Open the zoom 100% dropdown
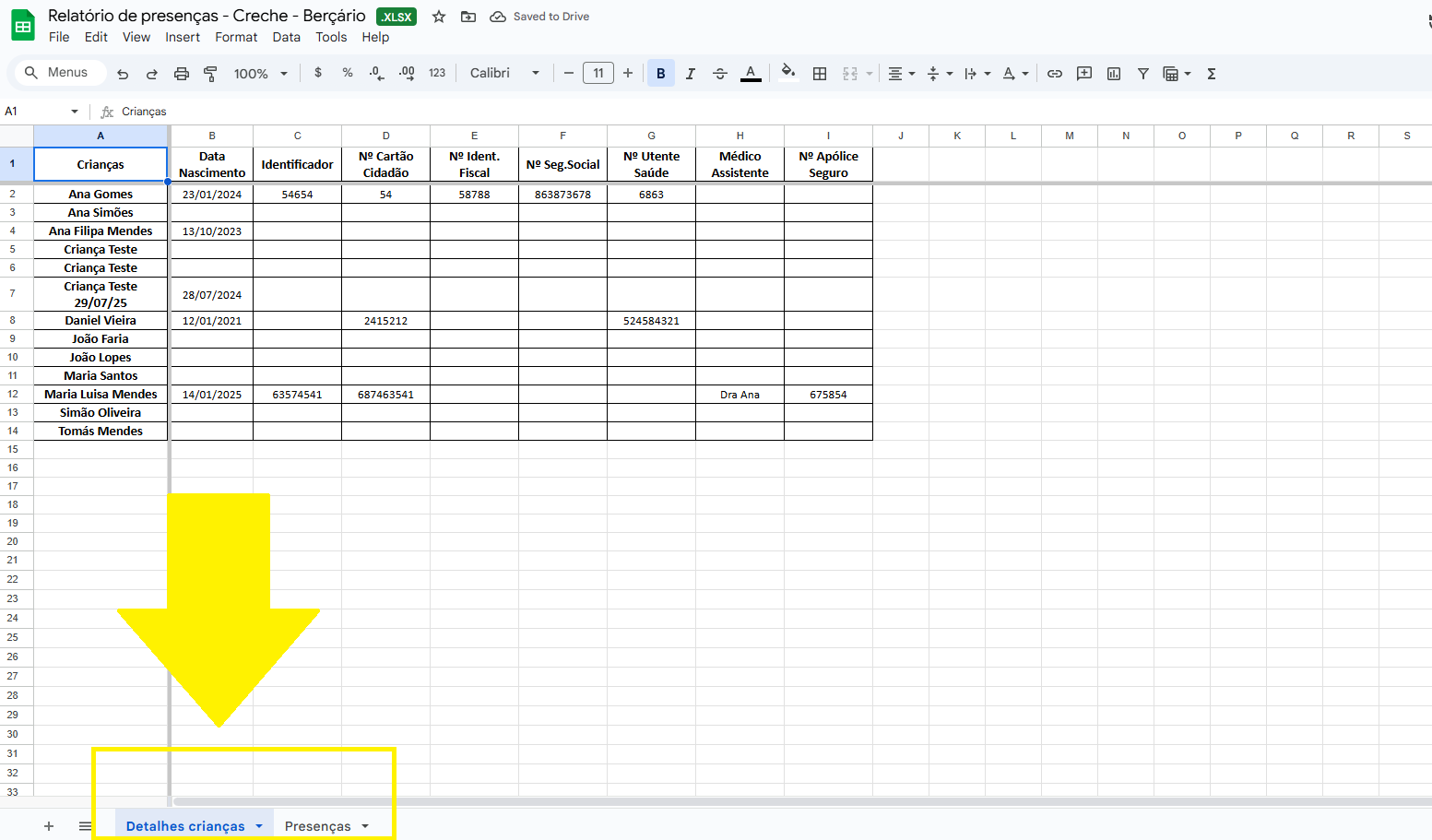1432x840 pixels. pos(261,73)
